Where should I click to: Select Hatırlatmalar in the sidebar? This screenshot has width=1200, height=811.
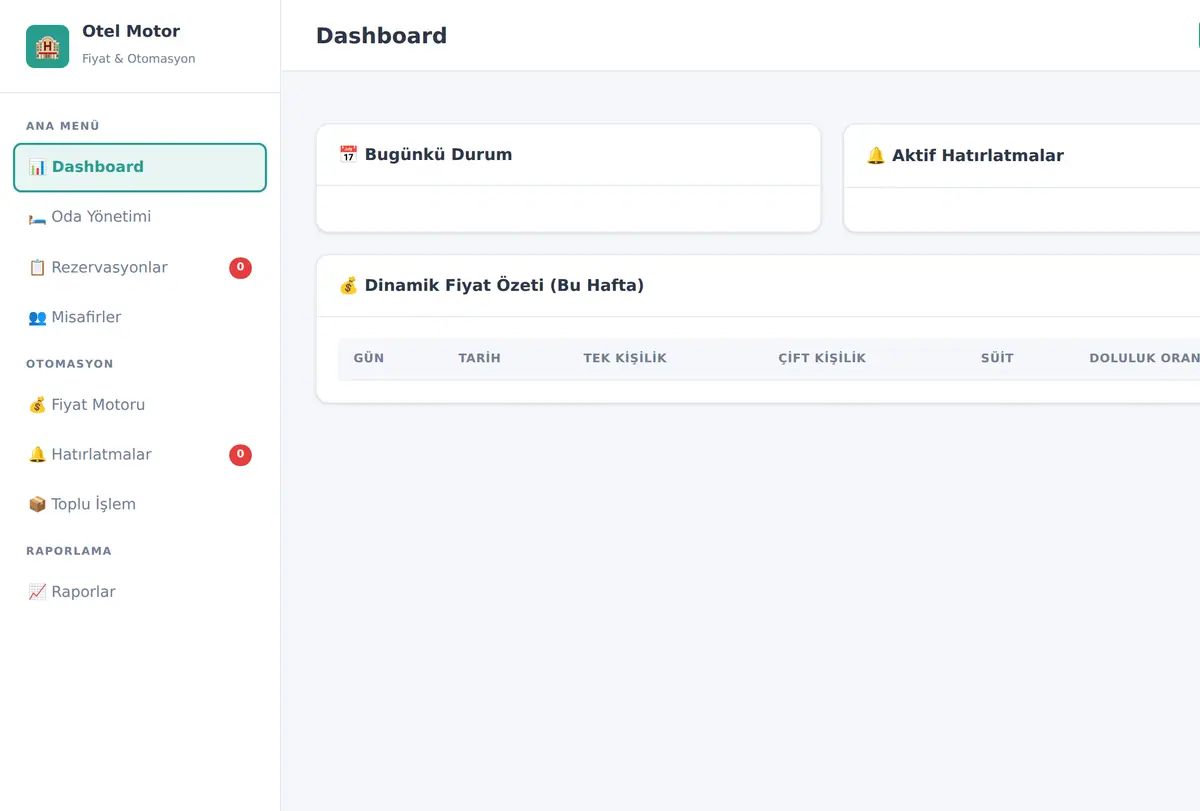click(140, 455)
